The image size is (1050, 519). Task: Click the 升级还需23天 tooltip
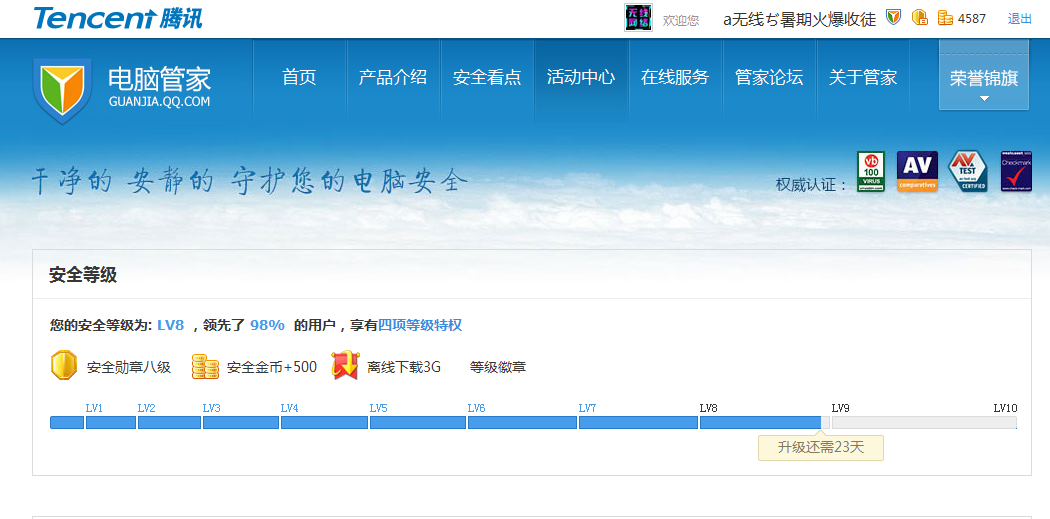(x=821, y=447)
